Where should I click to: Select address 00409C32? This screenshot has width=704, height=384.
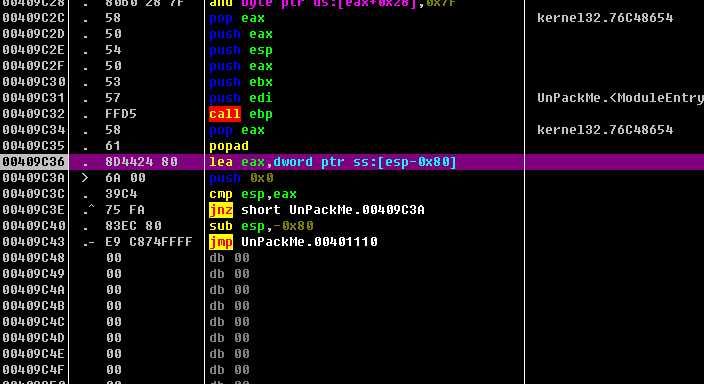click(34, 114)
